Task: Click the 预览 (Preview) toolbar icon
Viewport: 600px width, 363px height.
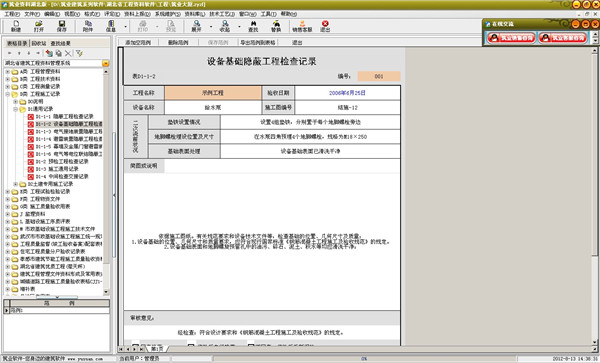Action: pos(171,26)
